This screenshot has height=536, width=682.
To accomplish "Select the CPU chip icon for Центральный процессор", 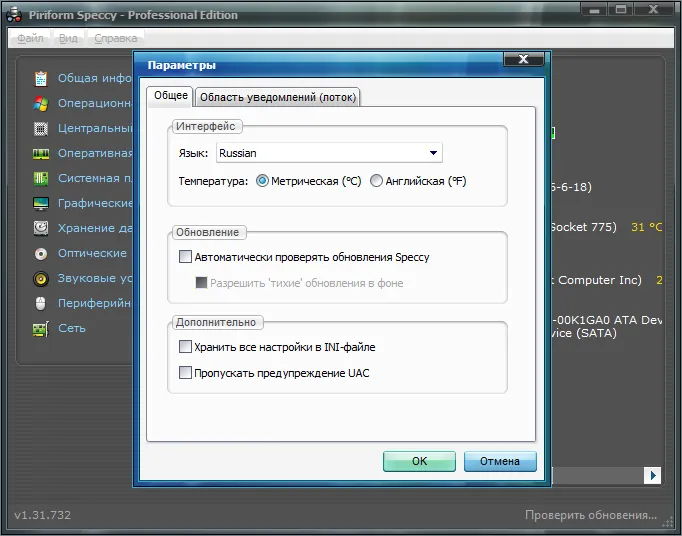I will (41, 129).
